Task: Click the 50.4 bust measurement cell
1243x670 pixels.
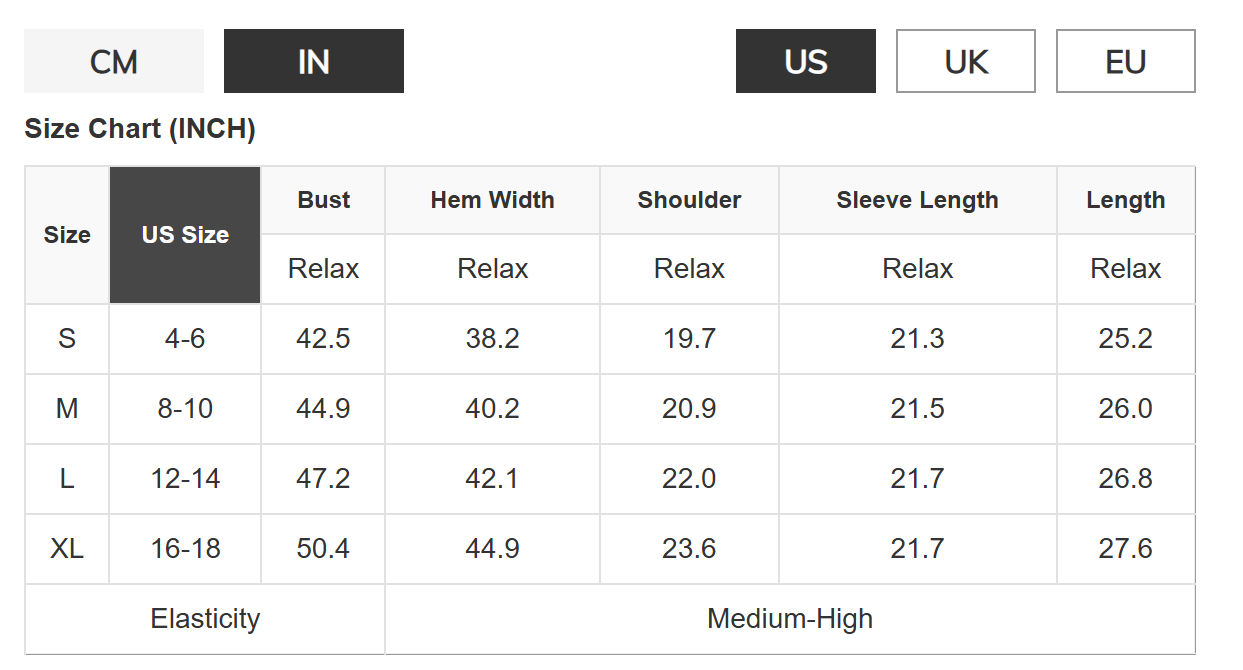Action: click(x=323, y=549)
